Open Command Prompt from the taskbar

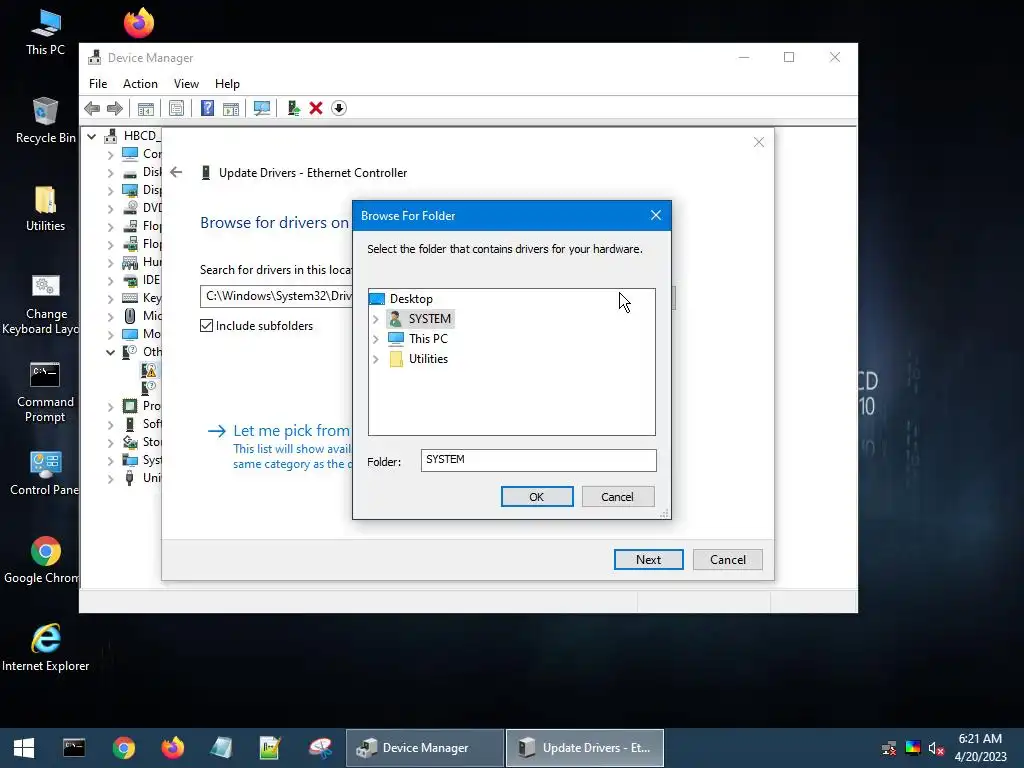click(x=74, y=748)
